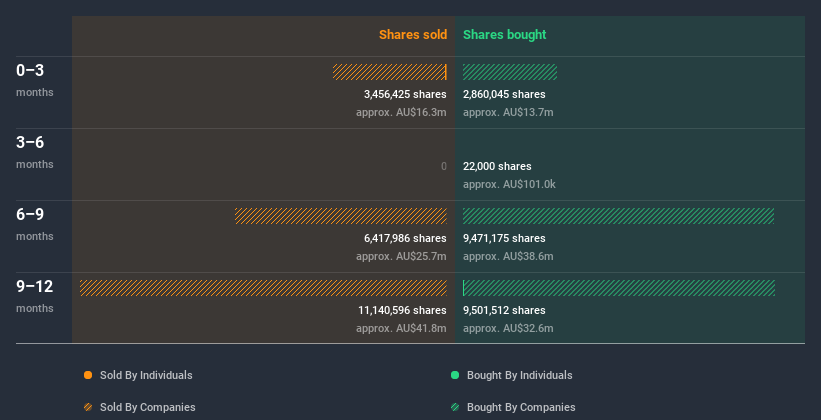Select the Bought By Companies legend label
The image size is (821, 420).
click(521, 407)
